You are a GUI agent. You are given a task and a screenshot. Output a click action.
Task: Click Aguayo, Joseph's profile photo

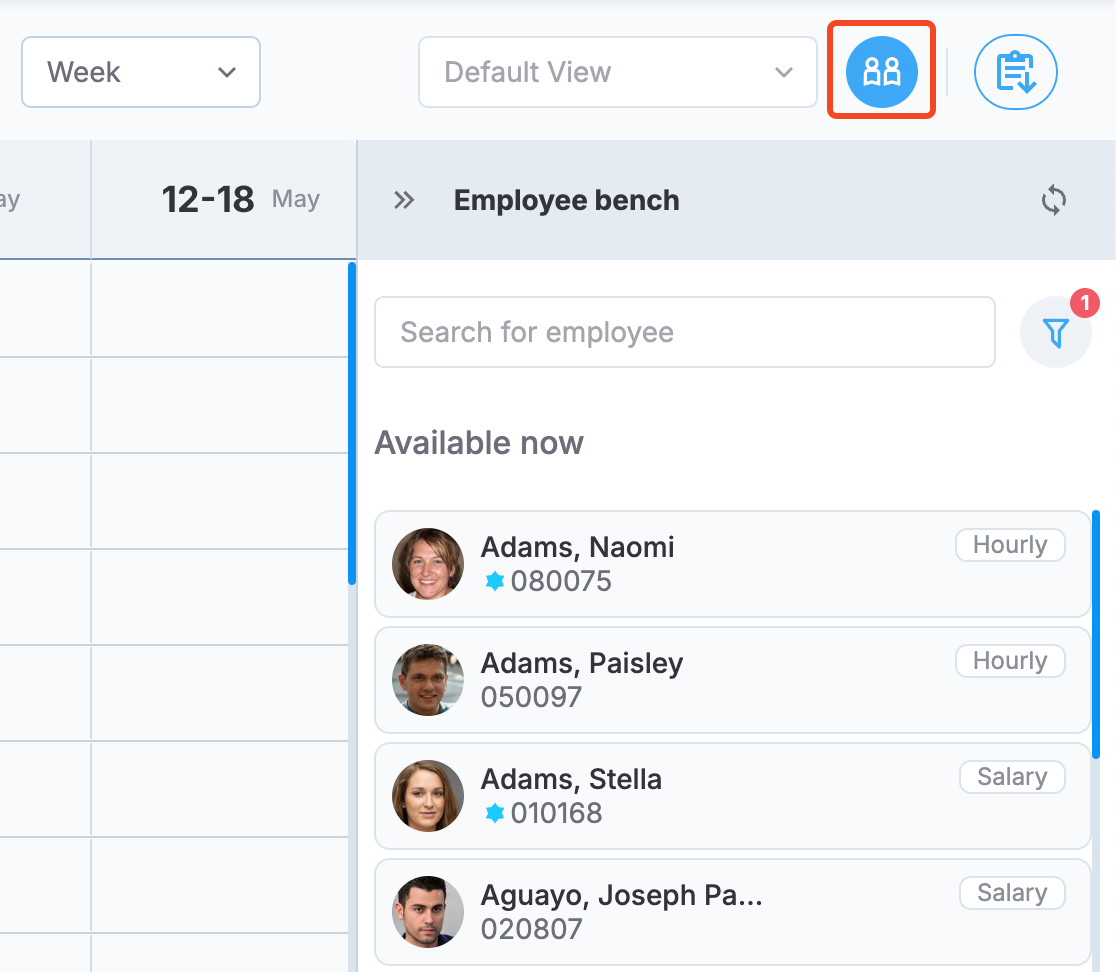pyautogui.click(x=428, y=912)
